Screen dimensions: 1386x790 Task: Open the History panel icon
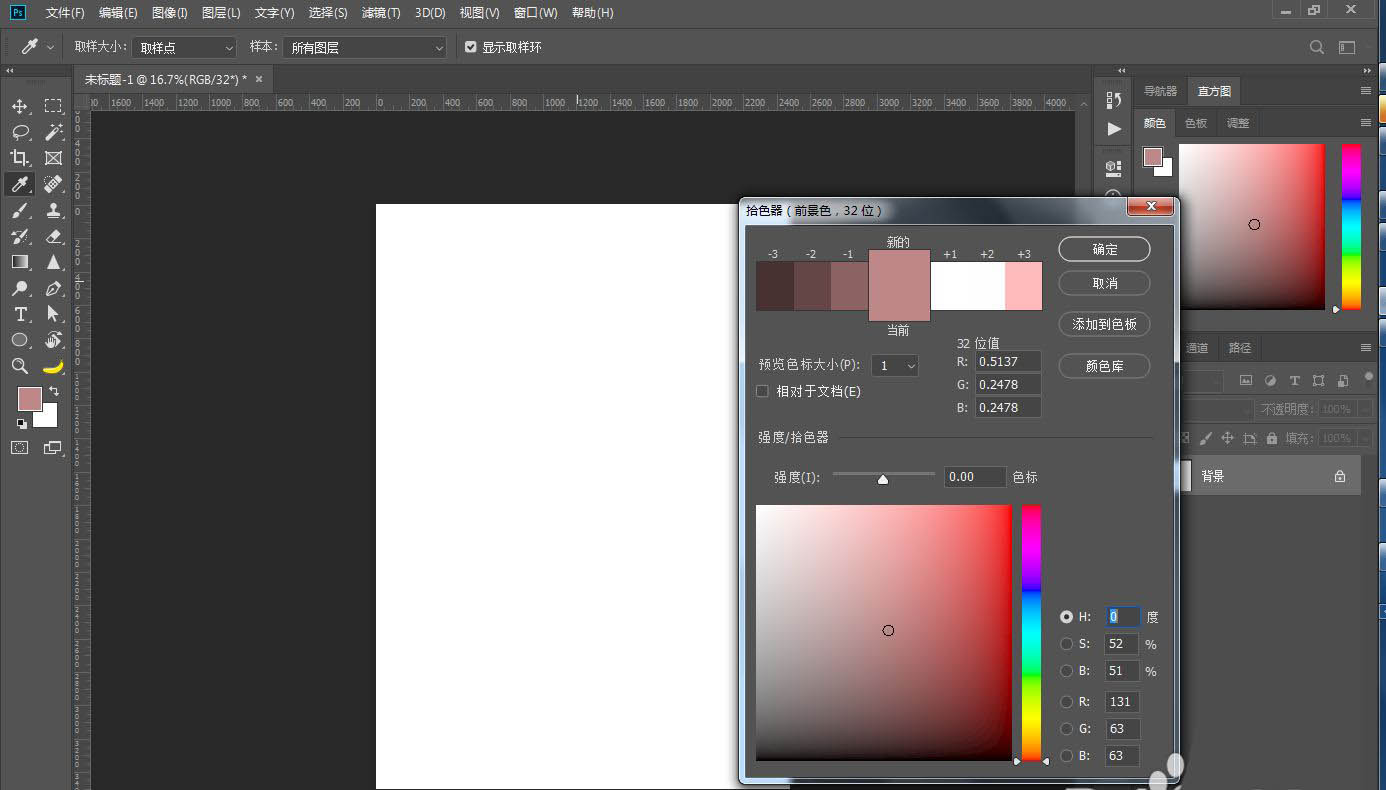(x=1114, y=99)
